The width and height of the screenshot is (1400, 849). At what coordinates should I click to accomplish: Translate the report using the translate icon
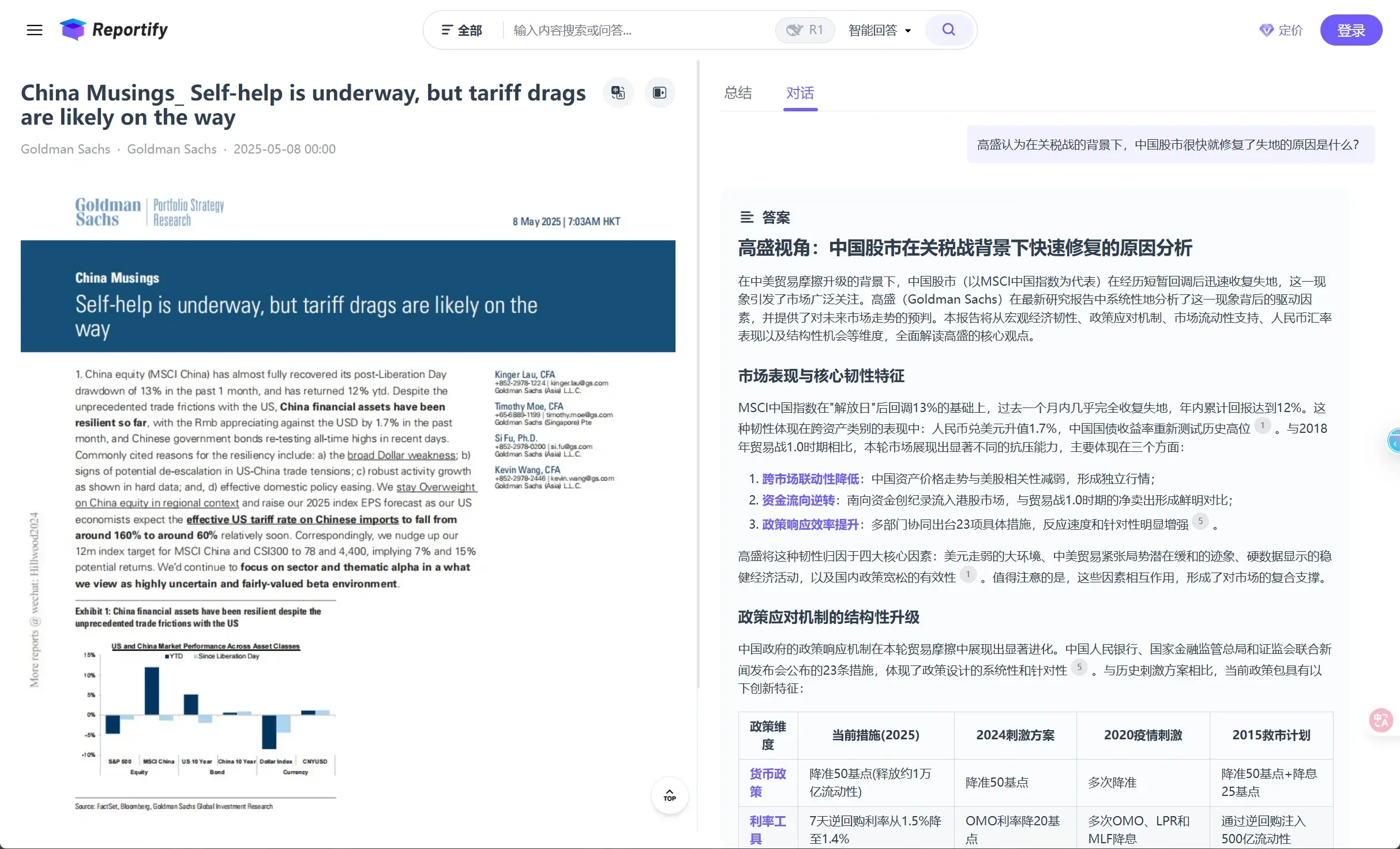point(618,92)
